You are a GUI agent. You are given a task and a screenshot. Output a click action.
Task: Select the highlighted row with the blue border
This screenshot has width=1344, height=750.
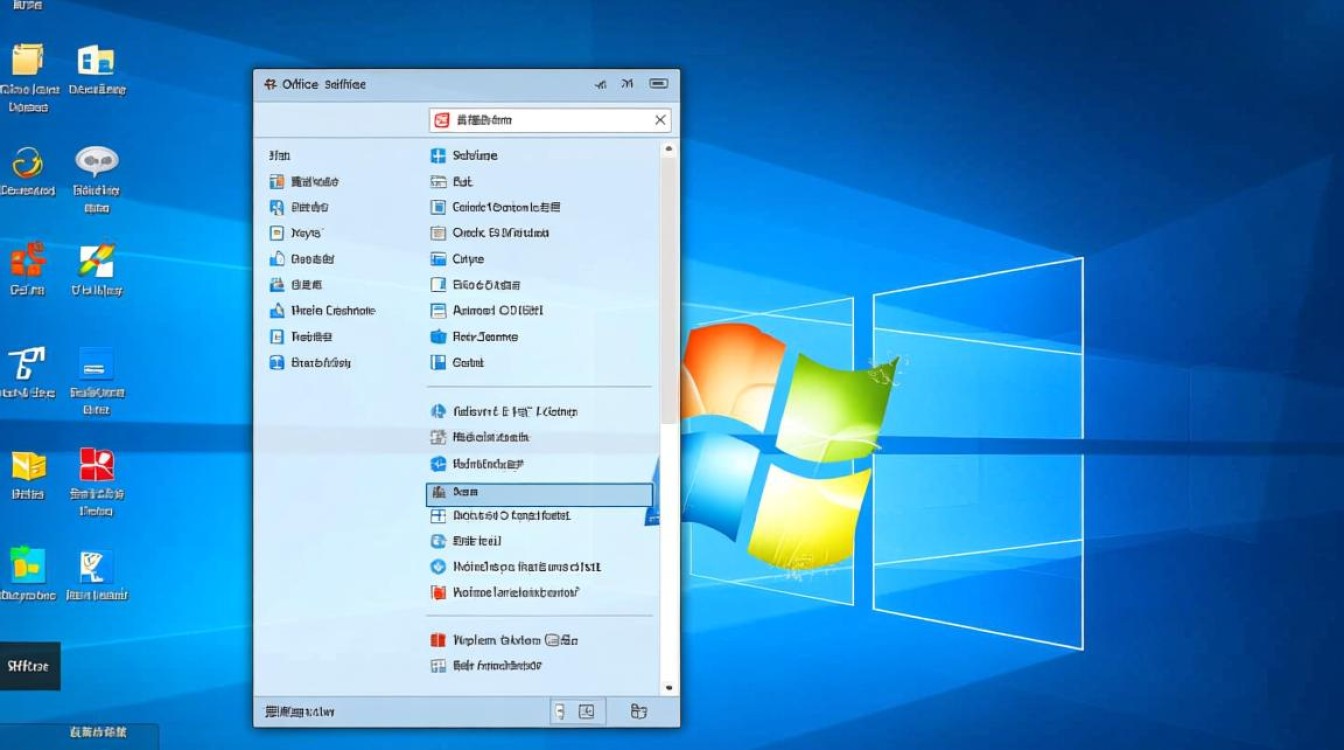(539, 493)
